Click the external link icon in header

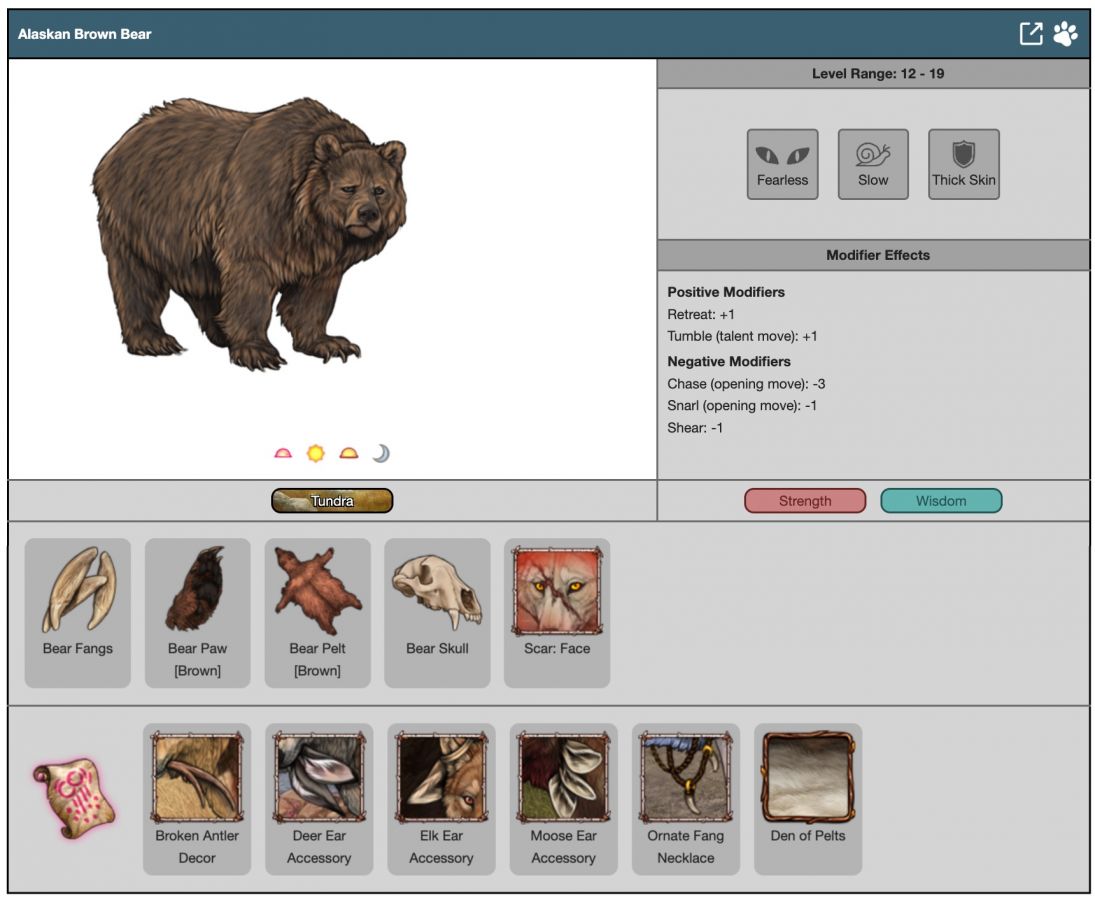click(1030, 34)
